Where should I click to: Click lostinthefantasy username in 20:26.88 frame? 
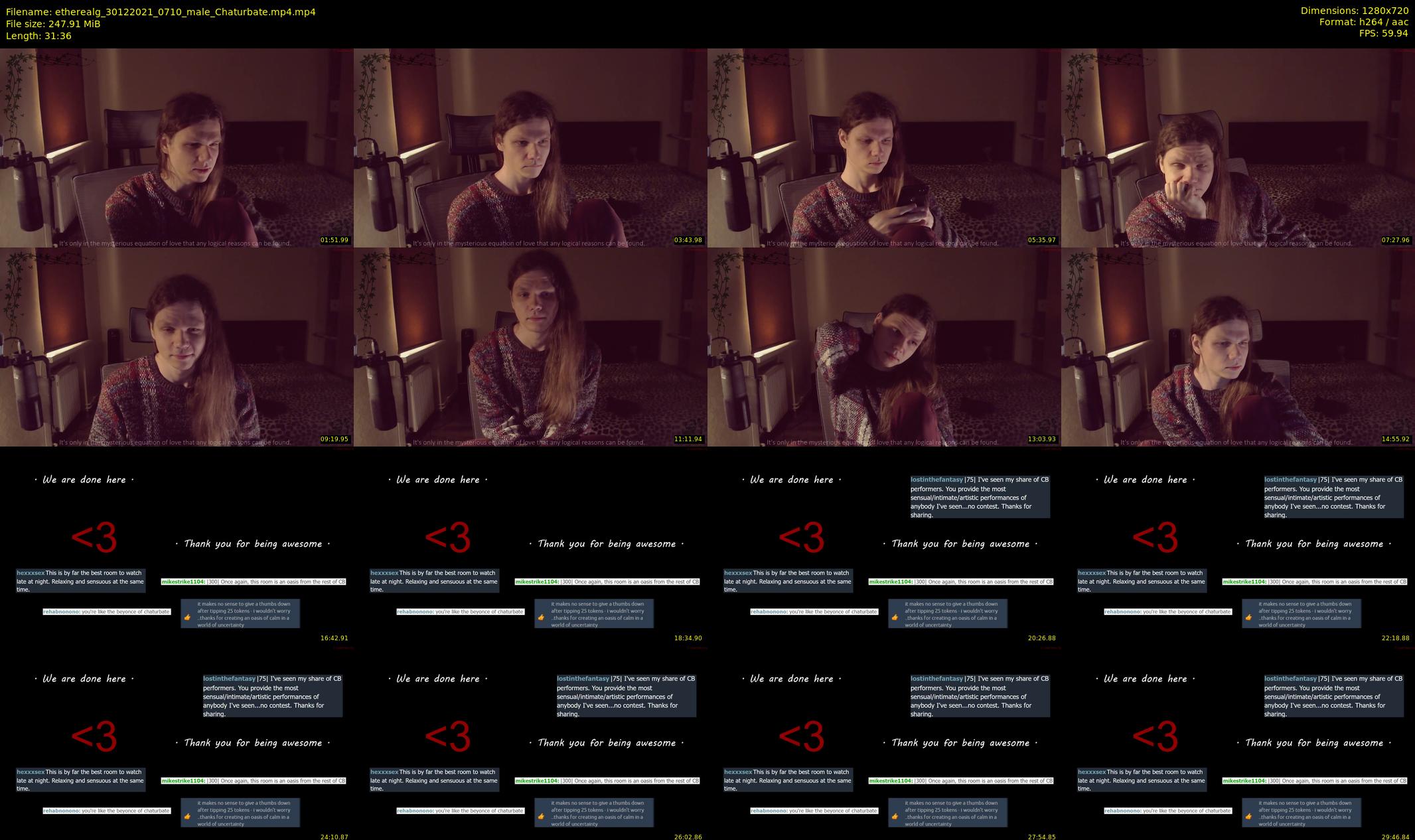click(x=936, y=479)
